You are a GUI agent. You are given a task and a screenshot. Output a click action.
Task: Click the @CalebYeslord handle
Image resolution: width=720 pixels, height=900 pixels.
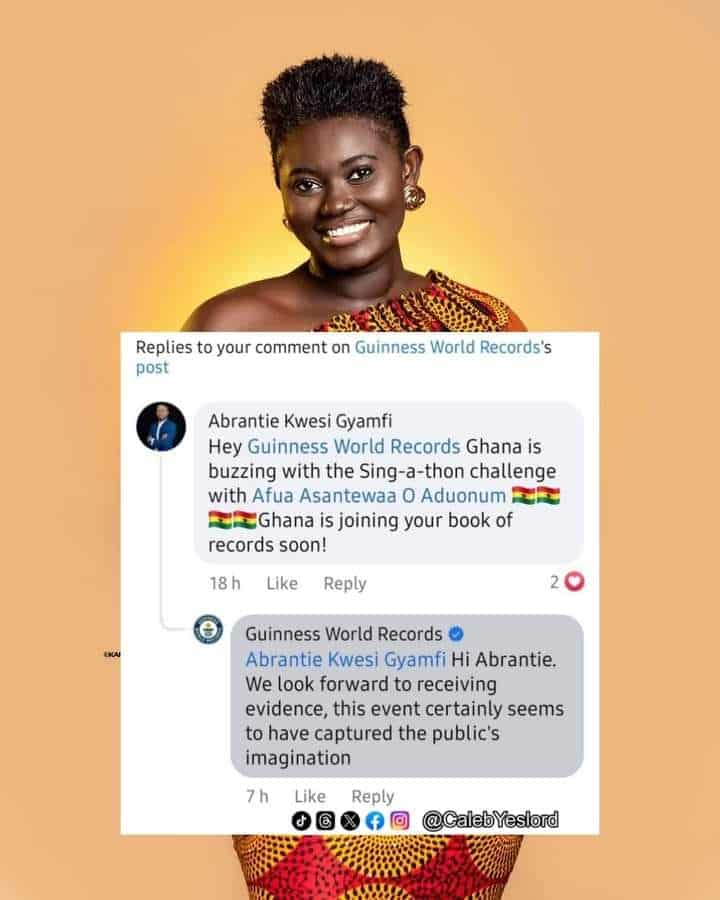click(490, 820)
